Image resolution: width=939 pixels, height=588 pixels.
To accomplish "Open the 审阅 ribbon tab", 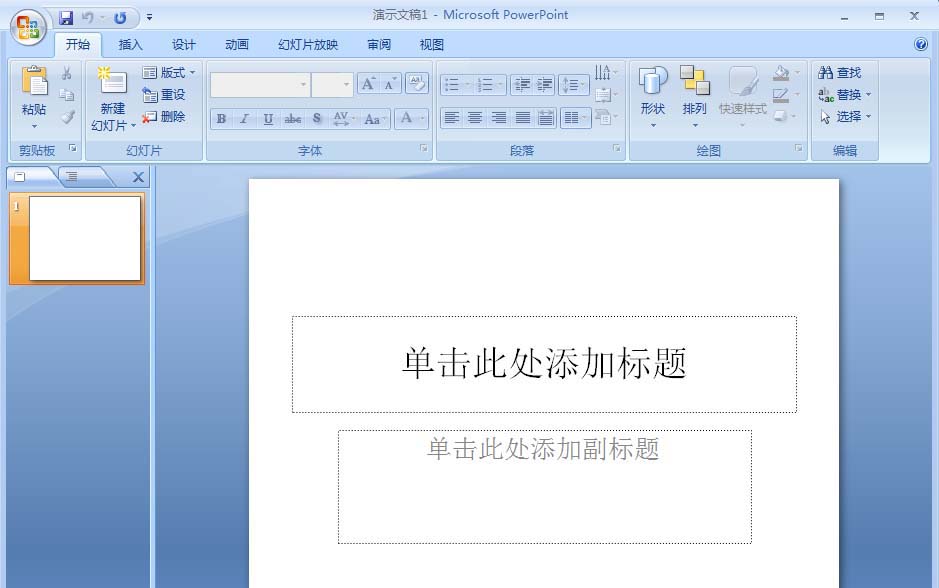I will (x=378, y=44).
